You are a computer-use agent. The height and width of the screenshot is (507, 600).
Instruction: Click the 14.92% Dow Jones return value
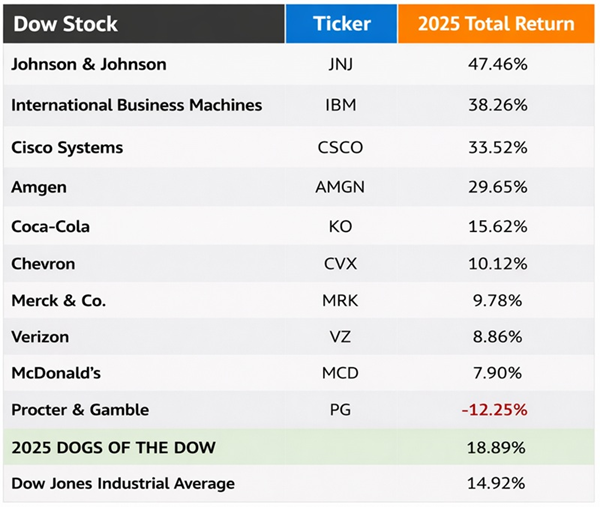pos(497,484)
